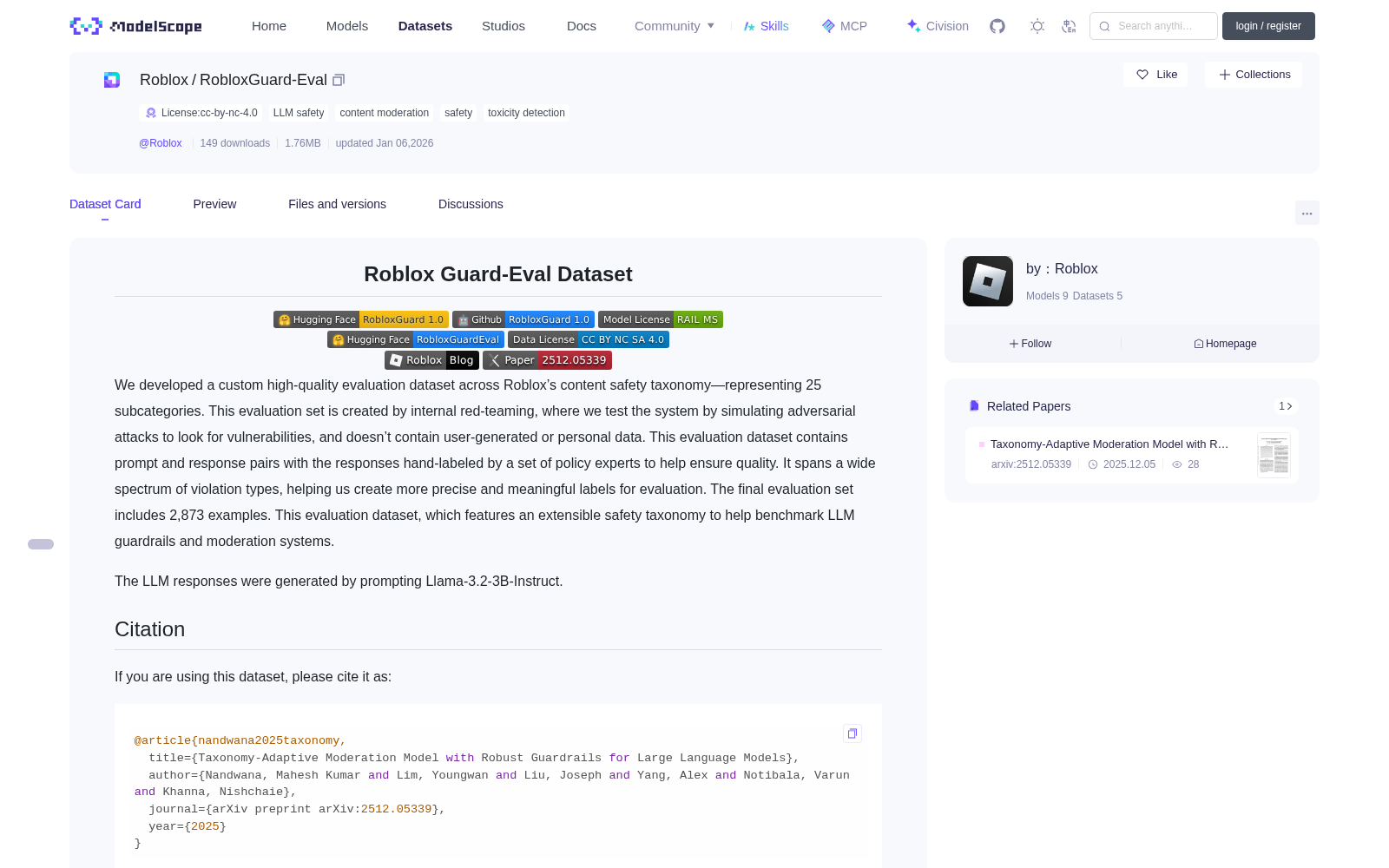The height and width of the screenshot is (868, 1389).
Task: Click "arxiv:2512.05339" paper ID text
Action: pyautogui.click(x=1031, y=464)
